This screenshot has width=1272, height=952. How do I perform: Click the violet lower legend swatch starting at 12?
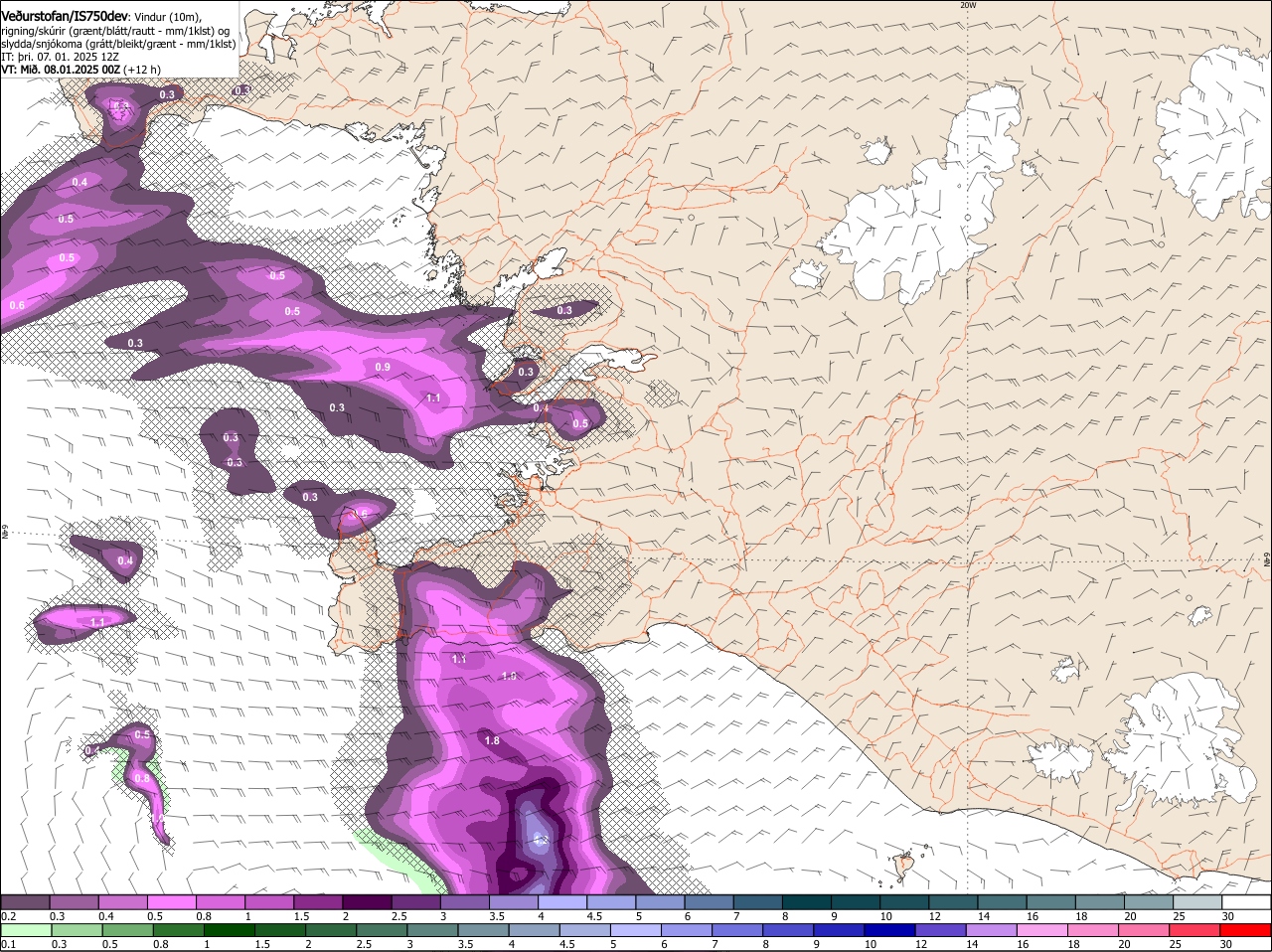pos(941,930)
